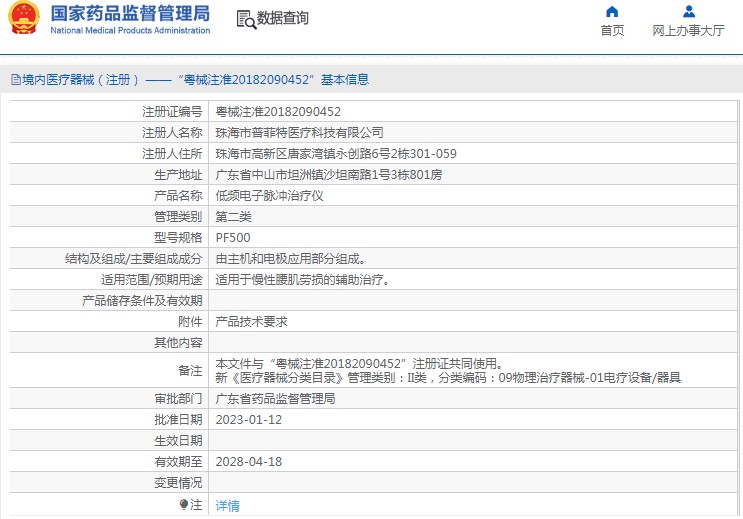Go to 首页 home page link
Image resolution: width=743 pixels, height=519 pixels.
pos(612,30)
